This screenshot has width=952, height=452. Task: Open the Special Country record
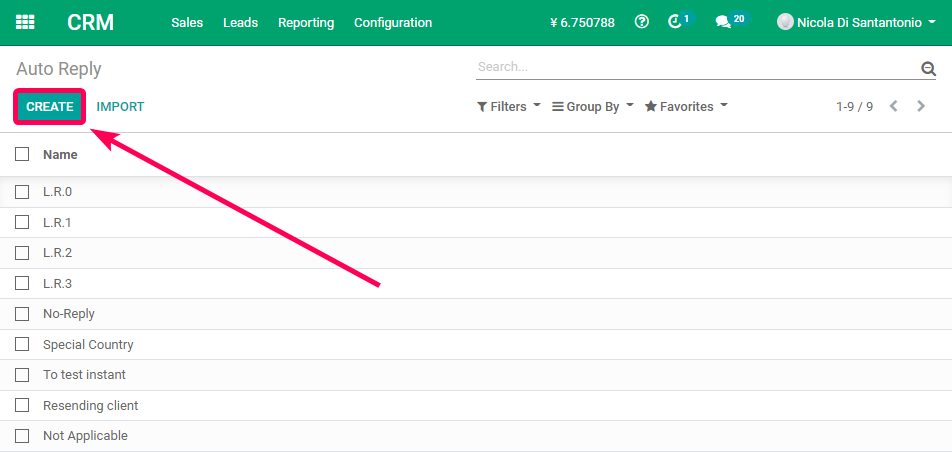tap(88, 344)
